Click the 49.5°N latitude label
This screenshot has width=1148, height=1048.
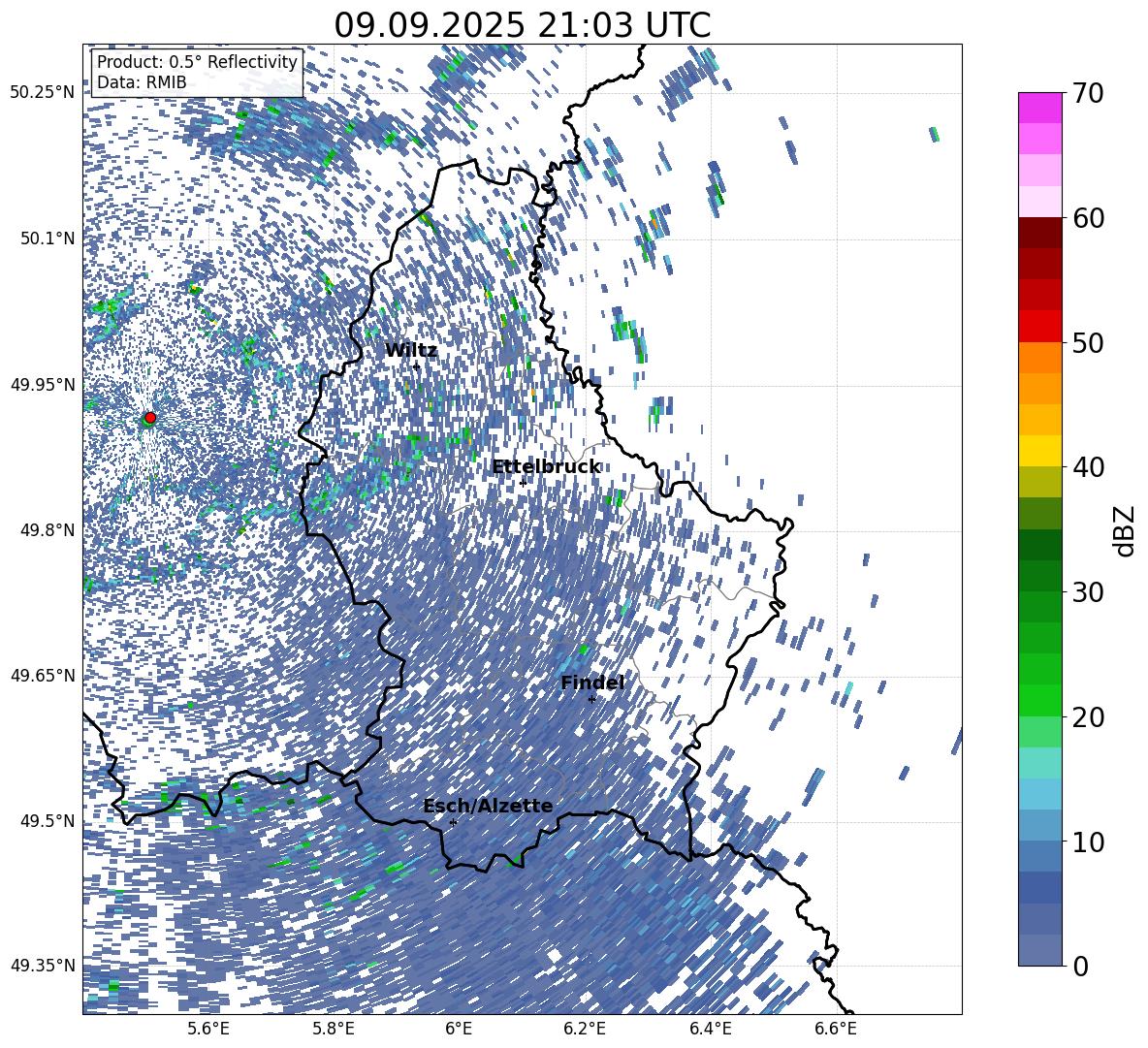coord(47,821)
